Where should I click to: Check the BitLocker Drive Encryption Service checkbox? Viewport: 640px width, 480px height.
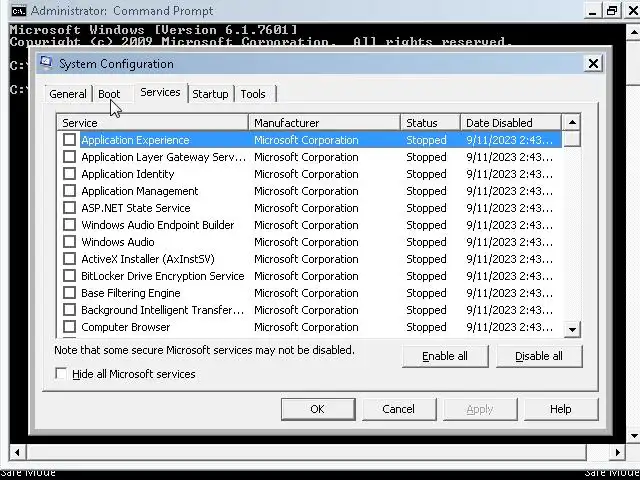[x=69, y=276]
